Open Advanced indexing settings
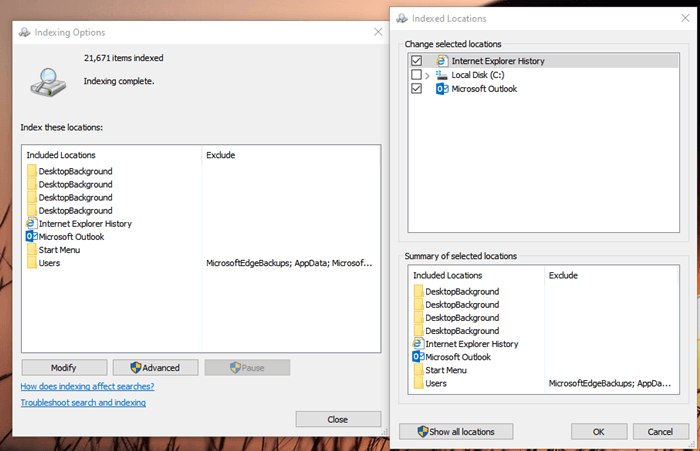This screenshot has width=700, height=451. (155, 367)
